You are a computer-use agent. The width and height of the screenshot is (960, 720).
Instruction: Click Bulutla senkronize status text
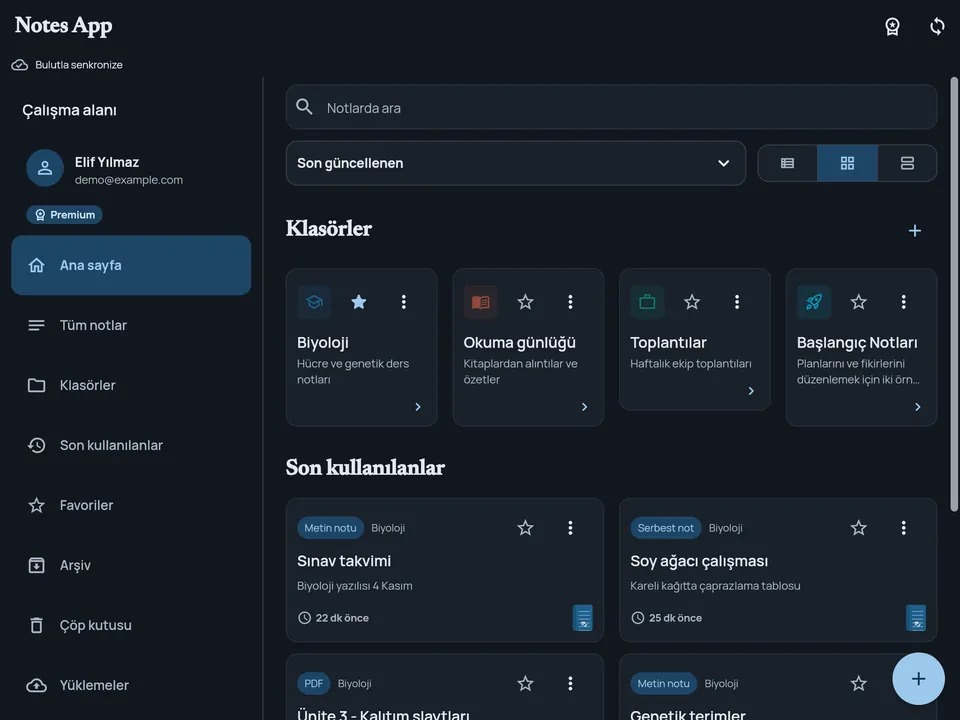[78, 65]
